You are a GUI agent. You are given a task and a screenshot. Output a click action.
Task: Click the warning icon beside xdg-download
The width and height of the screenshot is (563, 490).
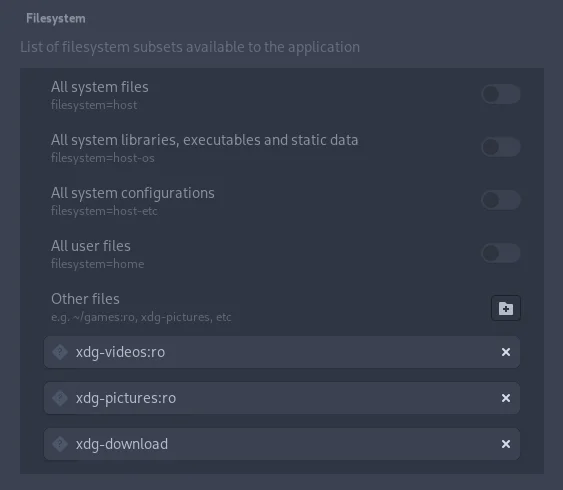[60, 444]
